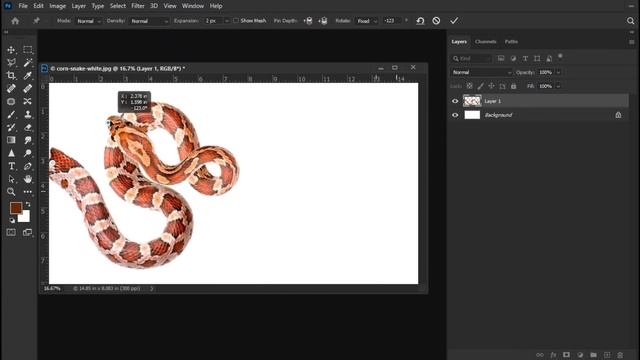Select the Lasso tool
This screenshot has height=360, width=640.
click(11, 62)
